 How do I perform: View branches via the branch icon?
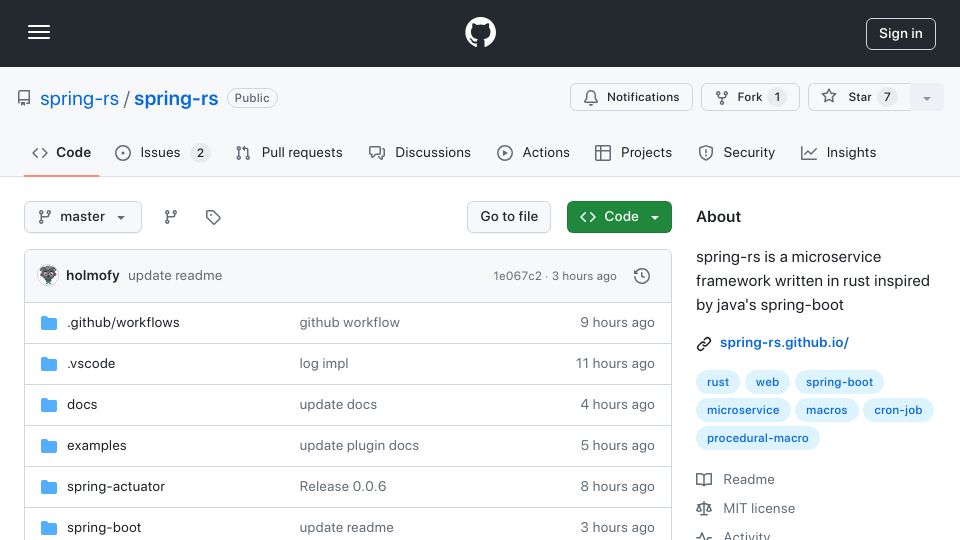pos(171,217)
